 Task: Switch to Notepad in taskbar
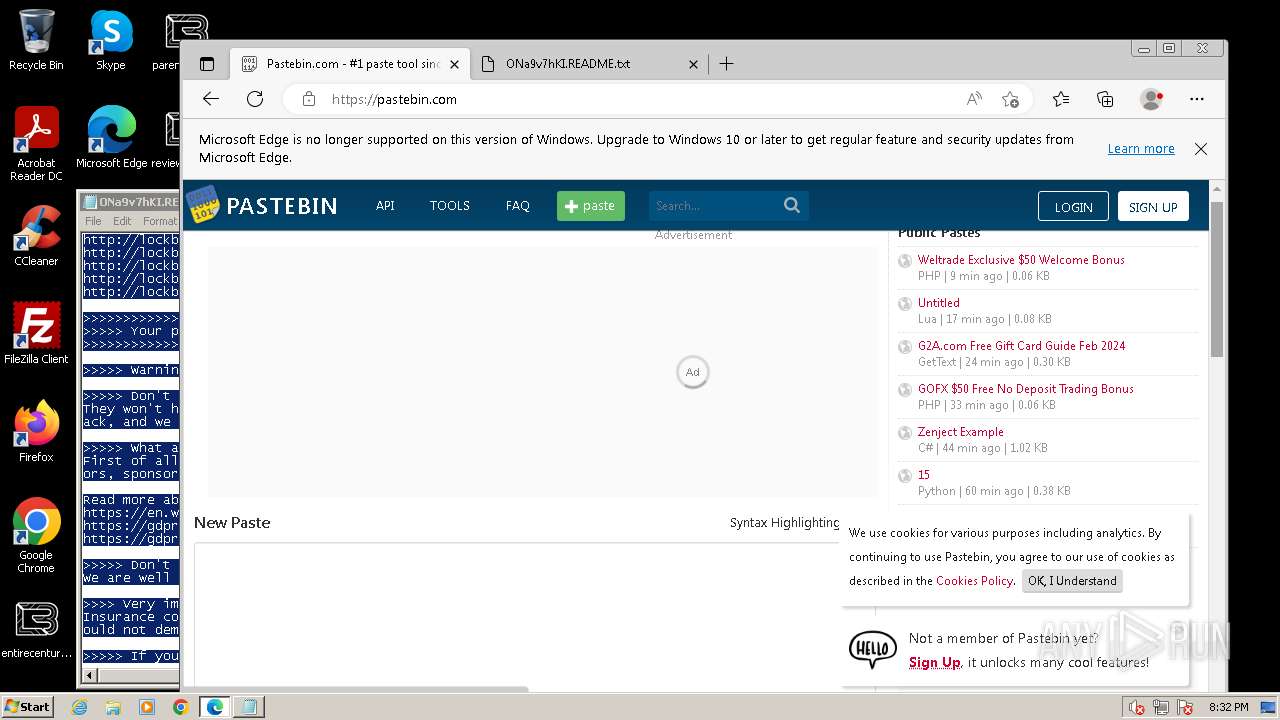point(248,707)
